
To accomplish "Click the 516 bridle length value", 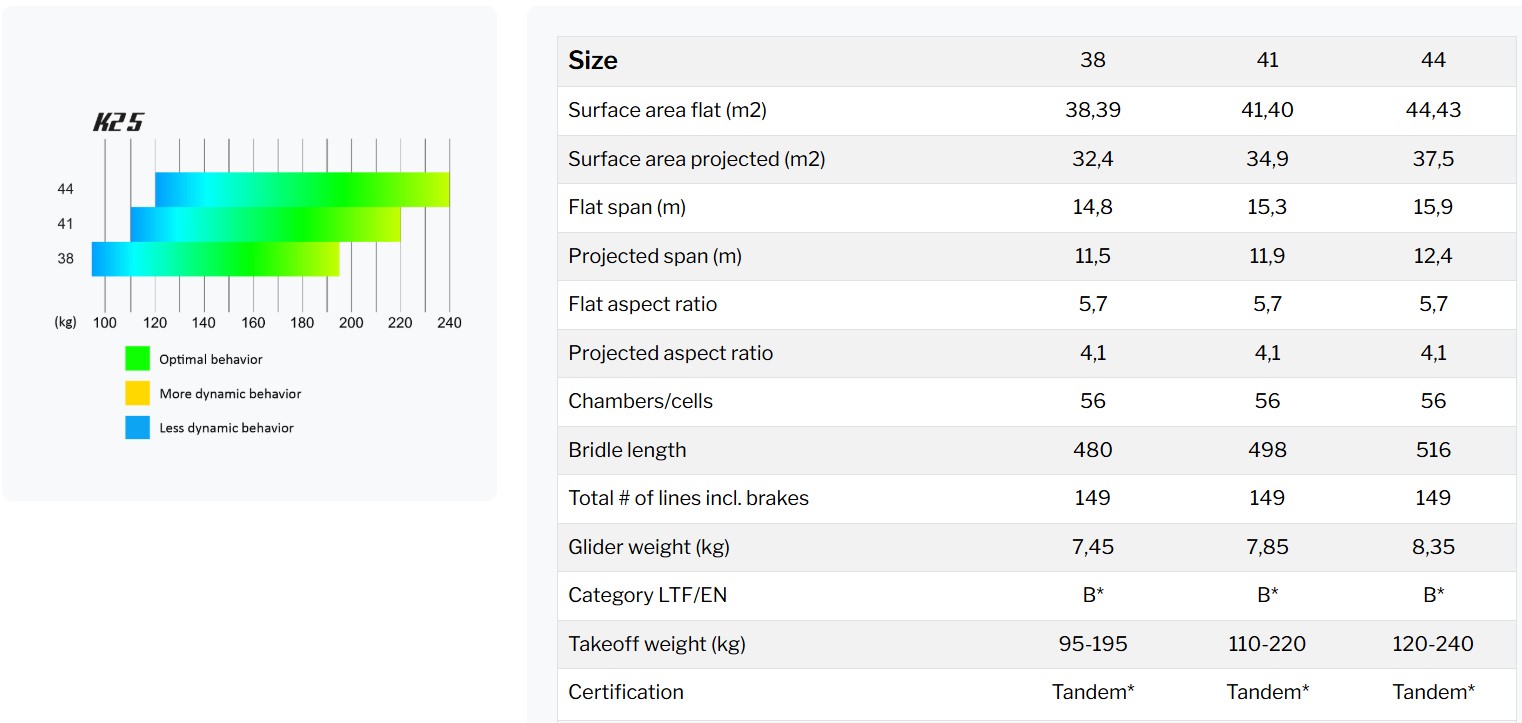I will (1433, 450).
